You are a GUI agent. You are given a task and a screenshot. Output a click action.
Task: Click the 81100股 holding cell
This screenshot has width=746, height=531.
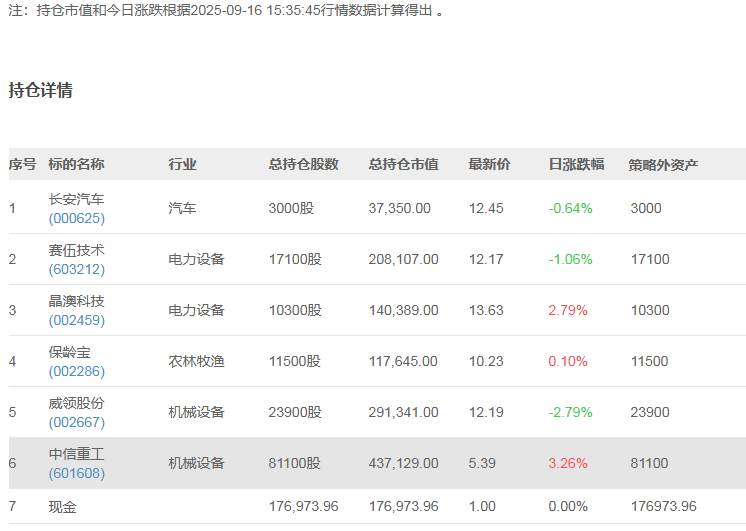click(295, 463)
